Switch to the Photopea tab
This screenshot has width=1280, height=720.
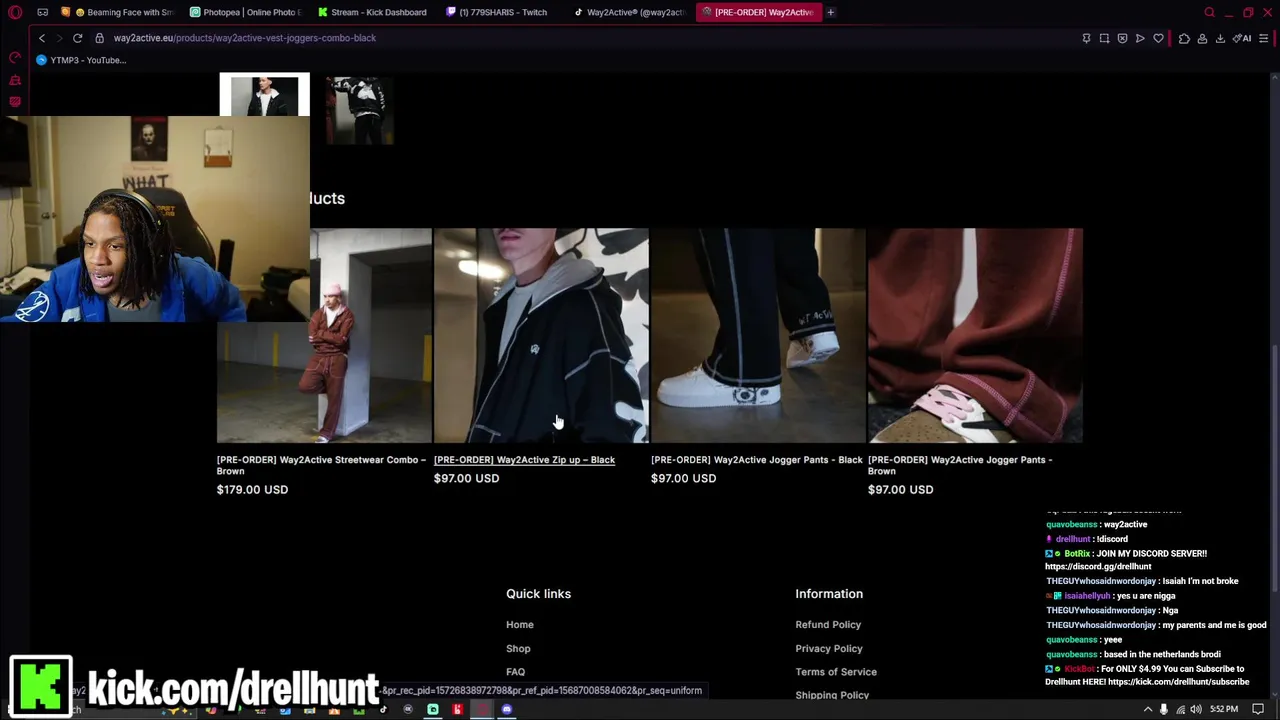(x=246, y=12)
